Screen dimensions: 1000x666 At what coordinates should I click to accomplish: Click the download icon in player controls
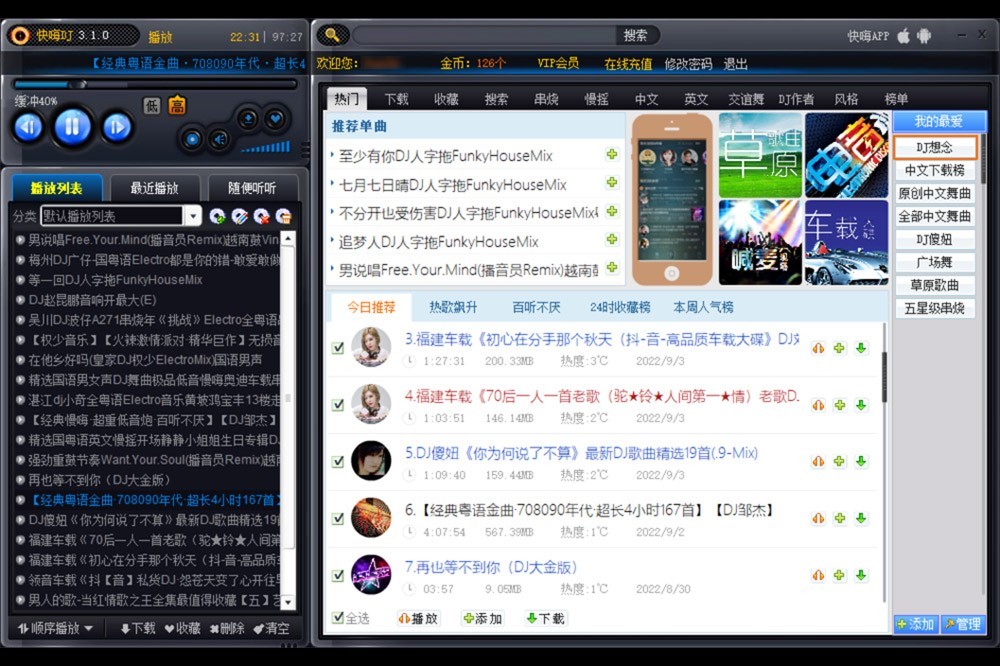point(247,119)
